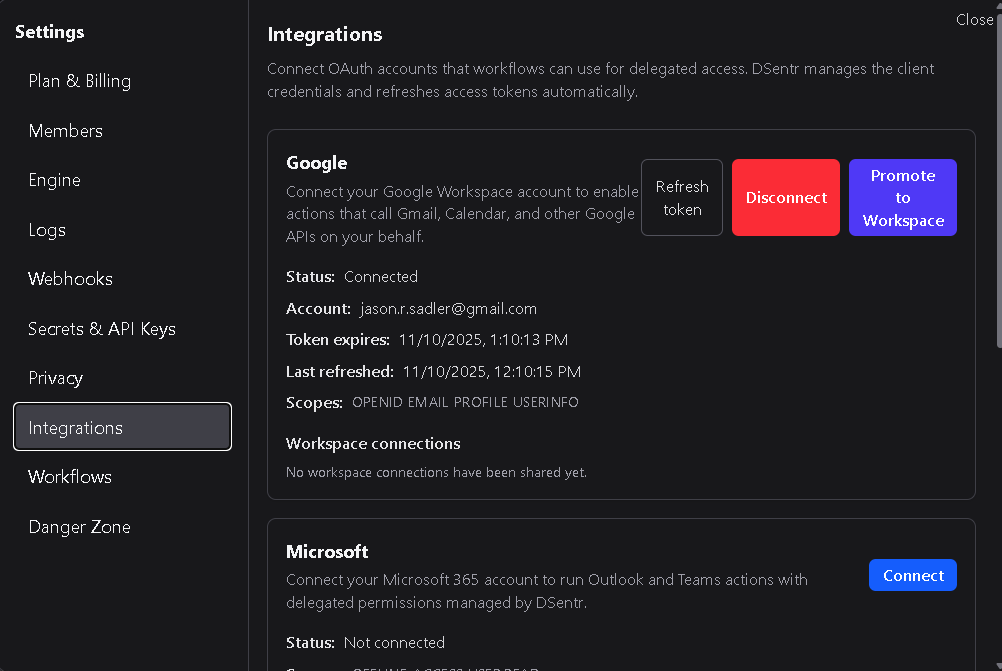Click the Integrations page title
The height and width of the screenshot is (671, 1002).
(325, 34)
